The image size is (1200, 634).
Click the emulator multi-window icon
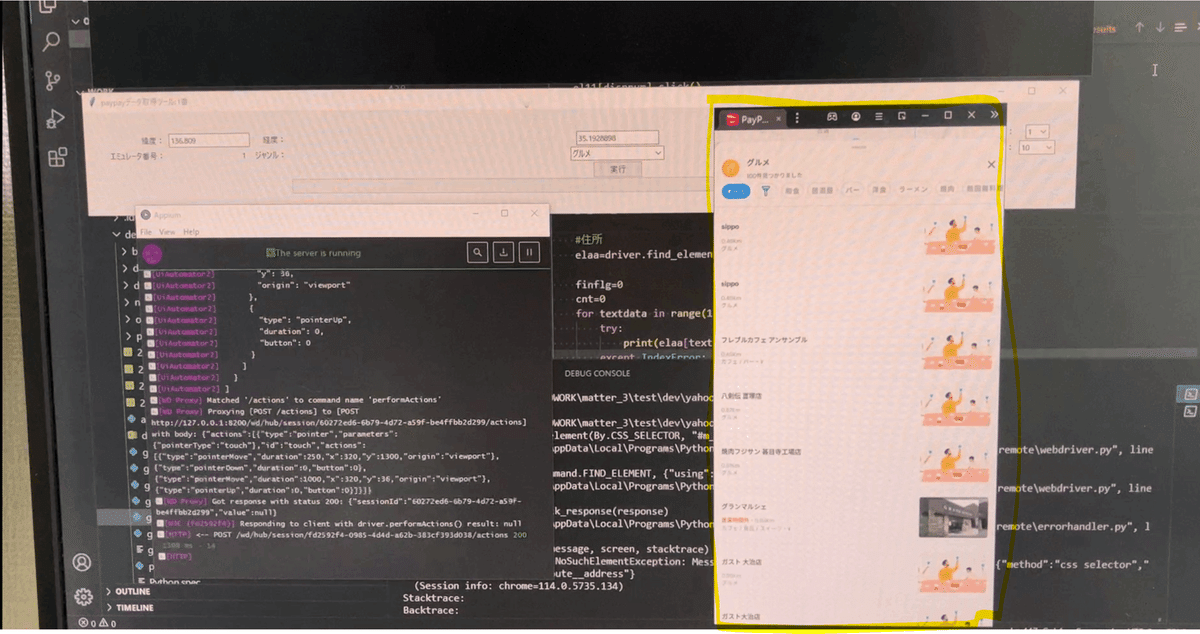[902, 116]
